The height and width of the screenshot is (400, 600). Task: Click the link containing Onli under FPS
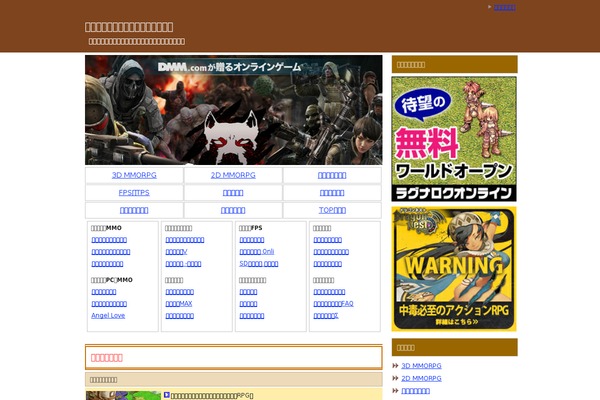(x=257, y=251)
